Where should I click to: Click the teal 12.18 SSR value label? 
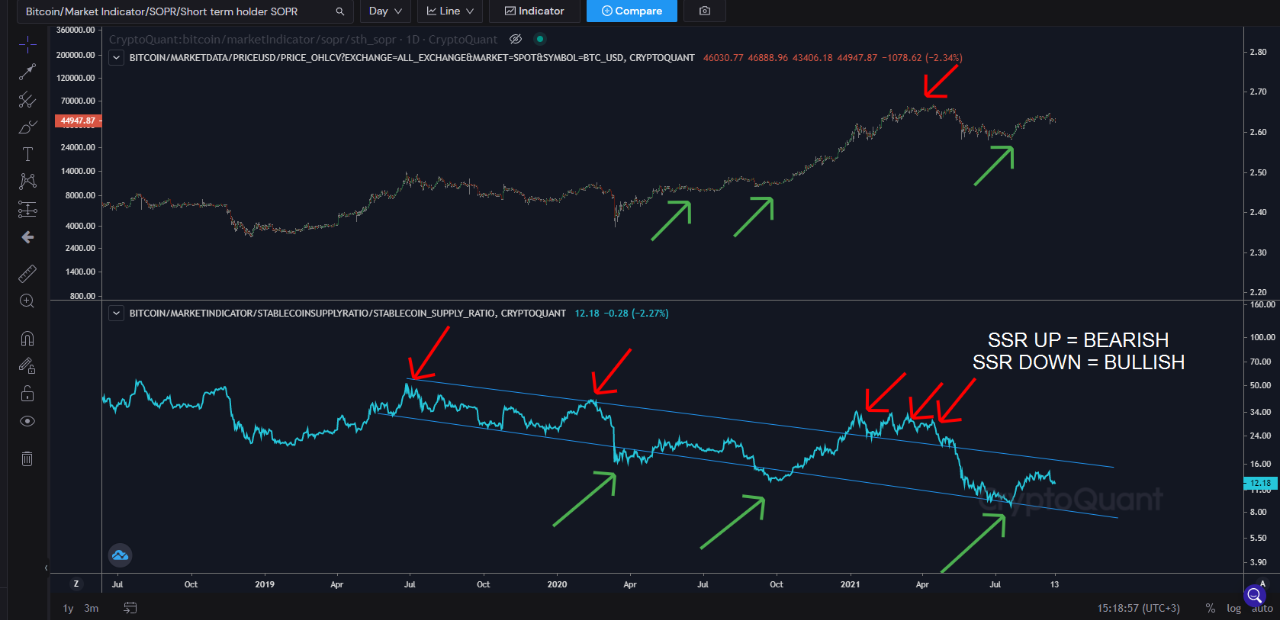(1258, 483)
